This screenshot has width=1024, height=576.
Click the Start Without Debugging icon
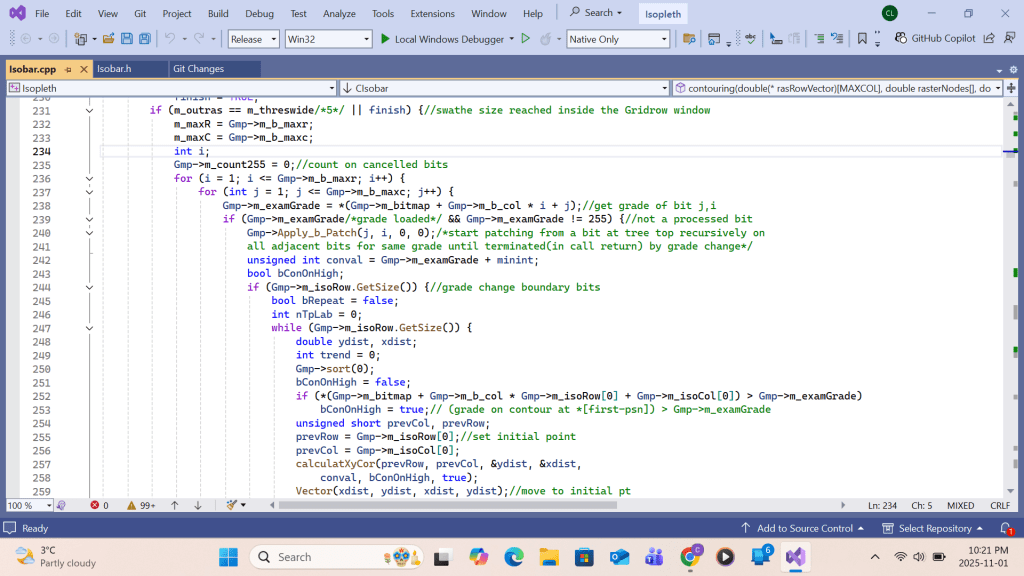pos(526,39)
